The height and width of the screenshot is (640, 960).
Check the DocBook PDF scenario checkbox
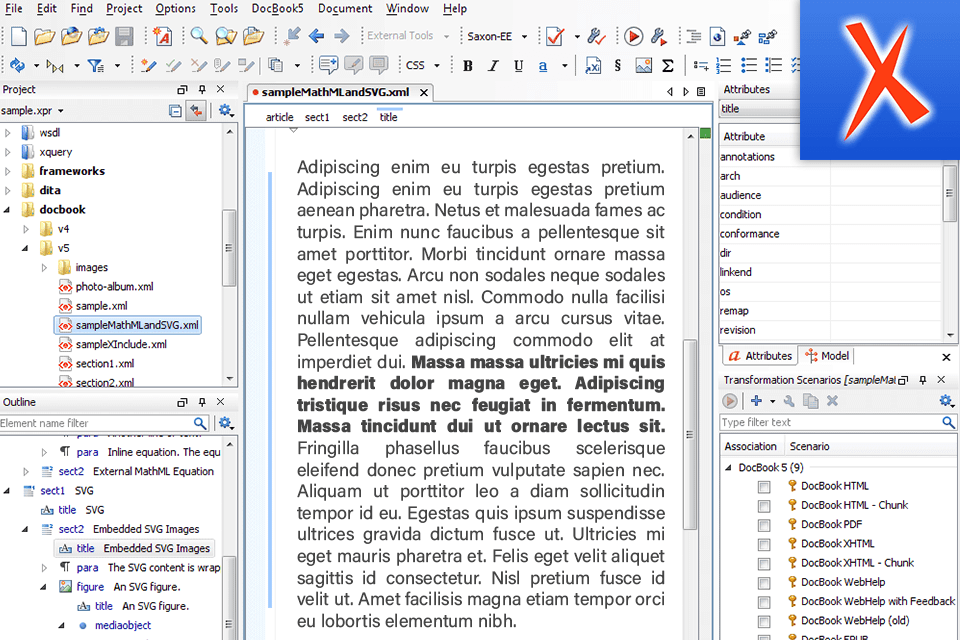(764, 524)
